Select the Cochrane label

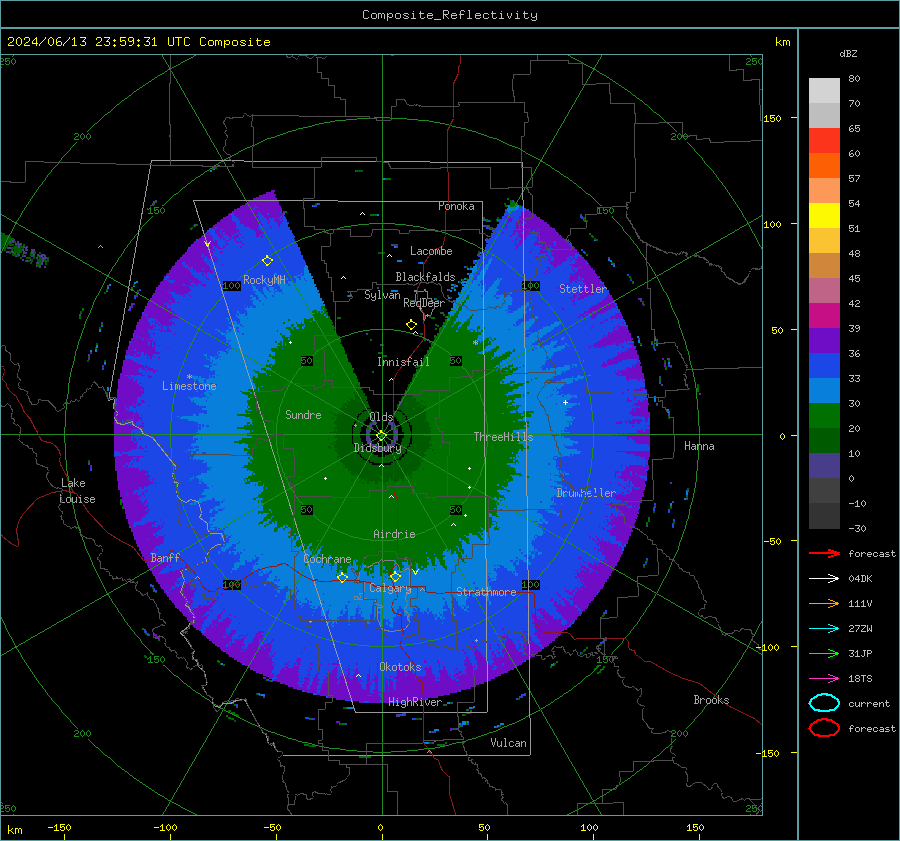point(327,559)
